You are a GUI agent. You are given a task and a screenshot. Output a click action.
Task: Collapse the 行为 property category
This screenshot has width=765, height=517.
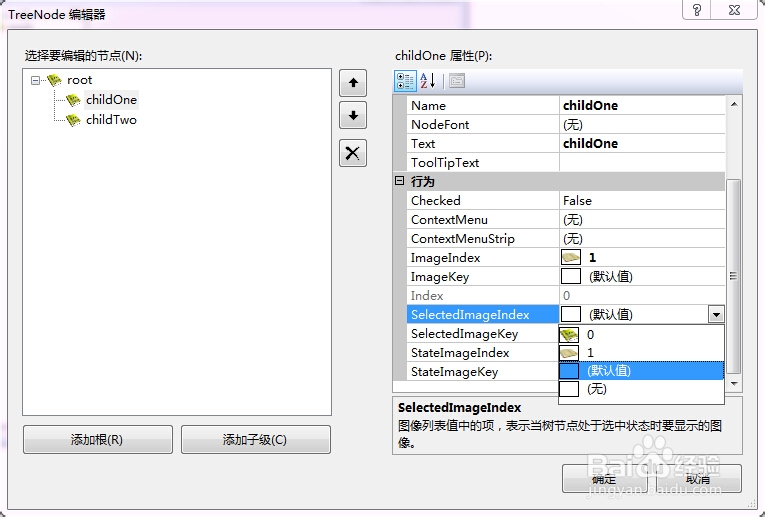click(x=400, y=181)
